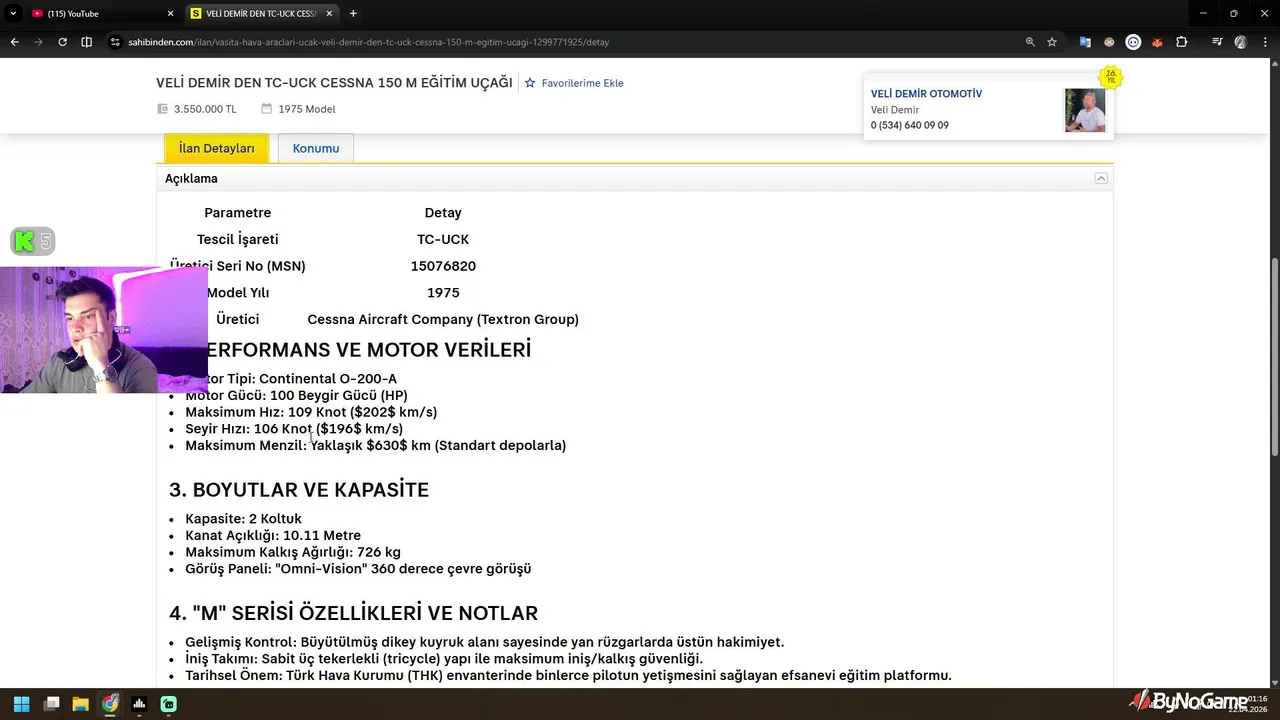Image resolution: width=1280 pixels, height=720 pixels.
Task: Click the green K overlay badge
Action: pos(24,241)
